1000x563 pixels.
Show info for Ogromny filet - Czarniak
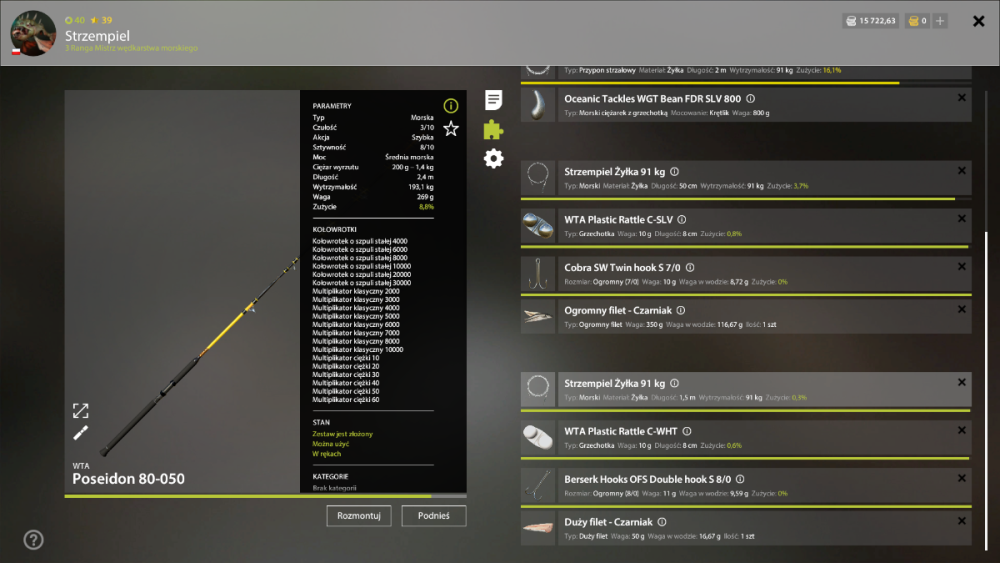680,311
